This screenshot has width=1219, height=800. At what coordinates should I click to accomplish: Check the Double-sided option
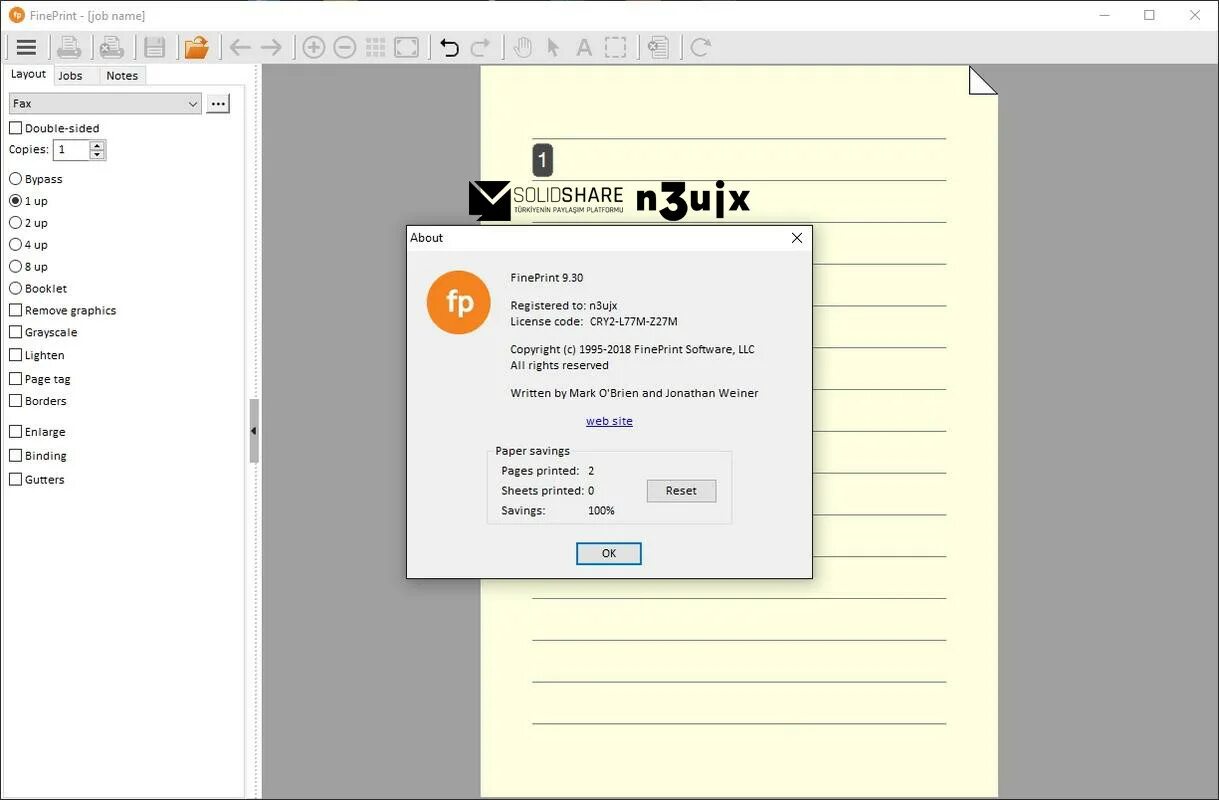[15, 127]
